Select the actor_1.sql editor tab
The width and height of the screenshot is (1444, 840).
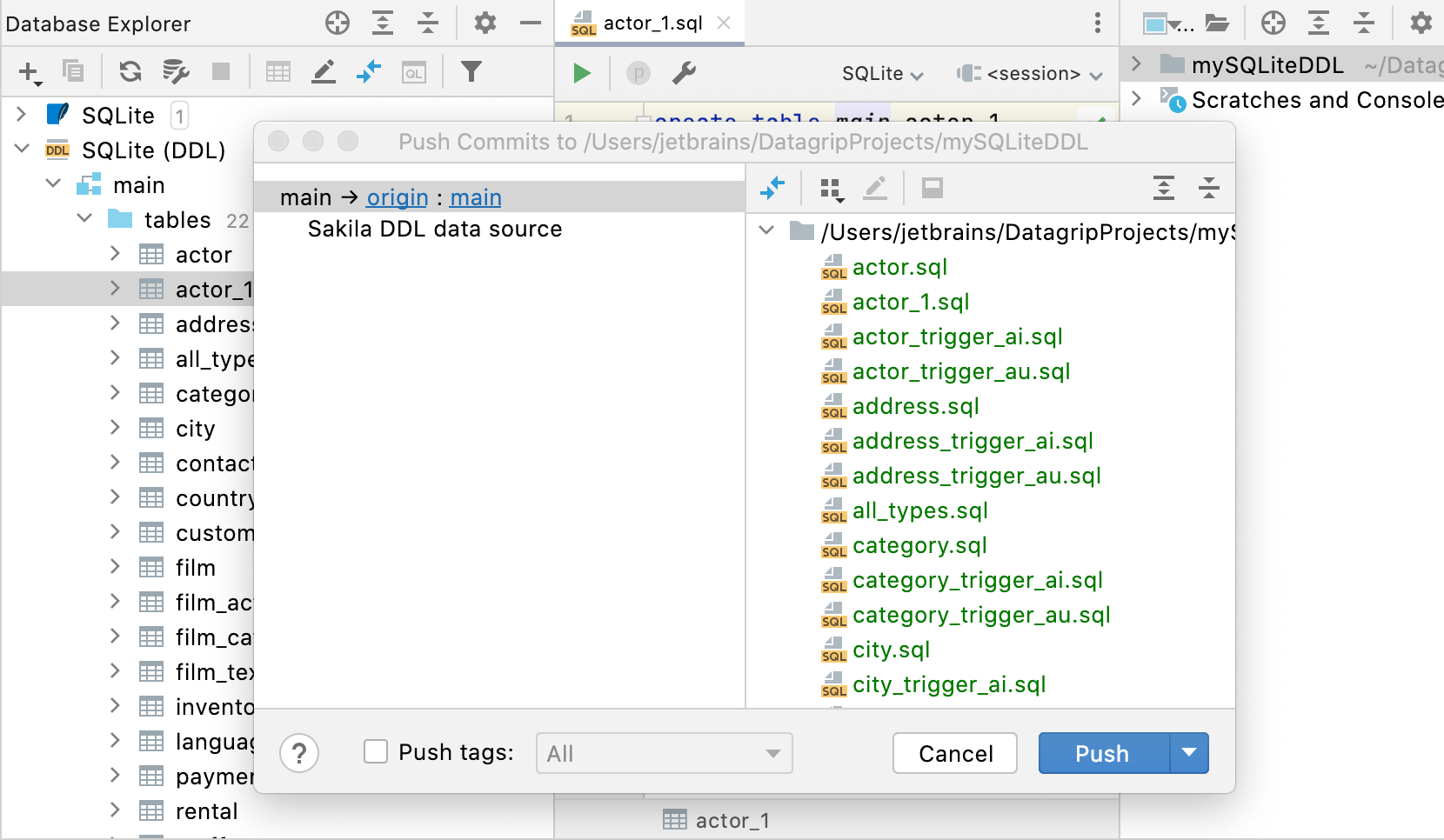(652, 23)
